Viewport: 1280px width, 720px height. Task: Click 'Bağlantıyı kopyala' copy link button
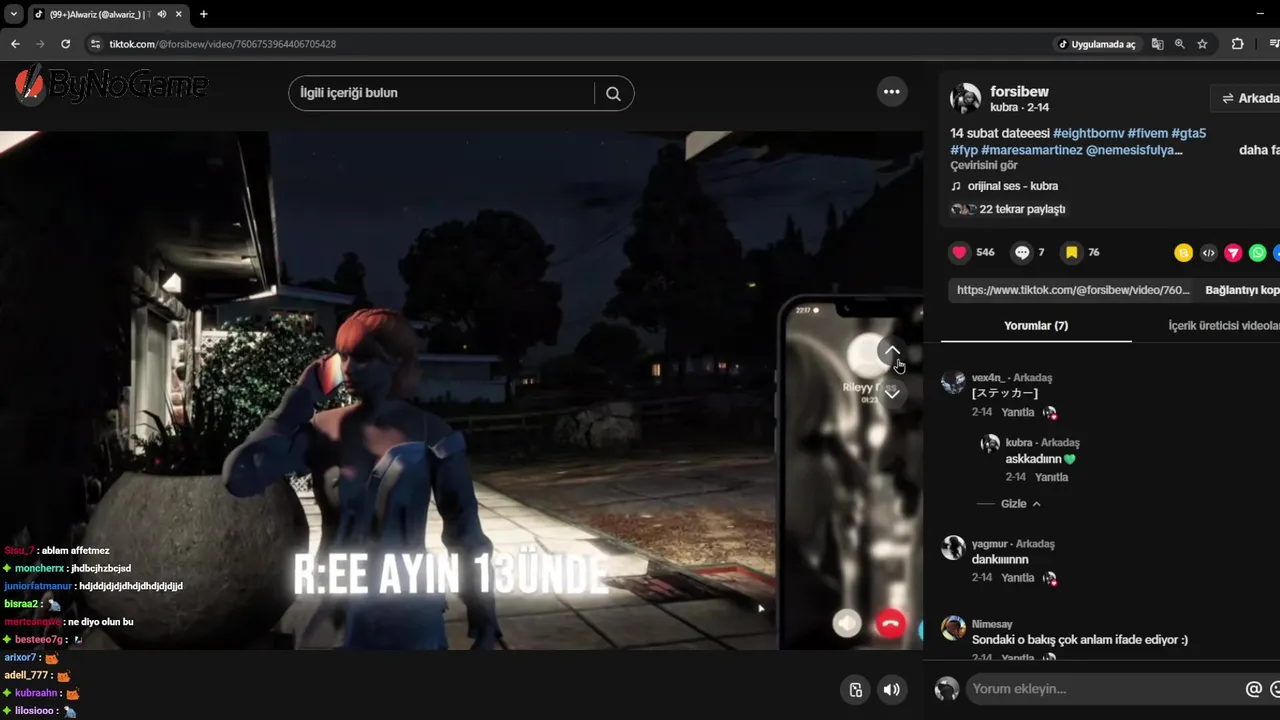click(x=1241, y=290)
